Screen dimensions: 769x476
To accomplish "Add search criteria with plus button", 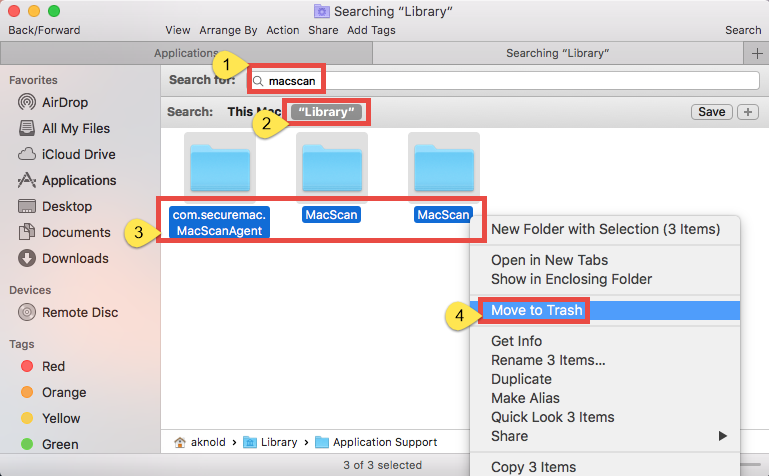I will (x=748, y=112).
